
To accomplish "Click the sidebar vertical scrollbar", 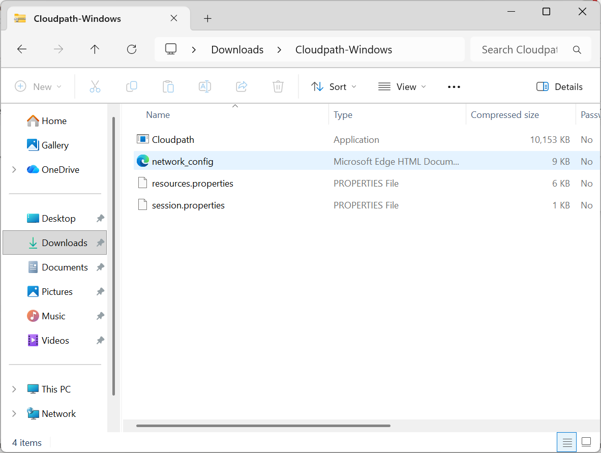I will [113, 256].
